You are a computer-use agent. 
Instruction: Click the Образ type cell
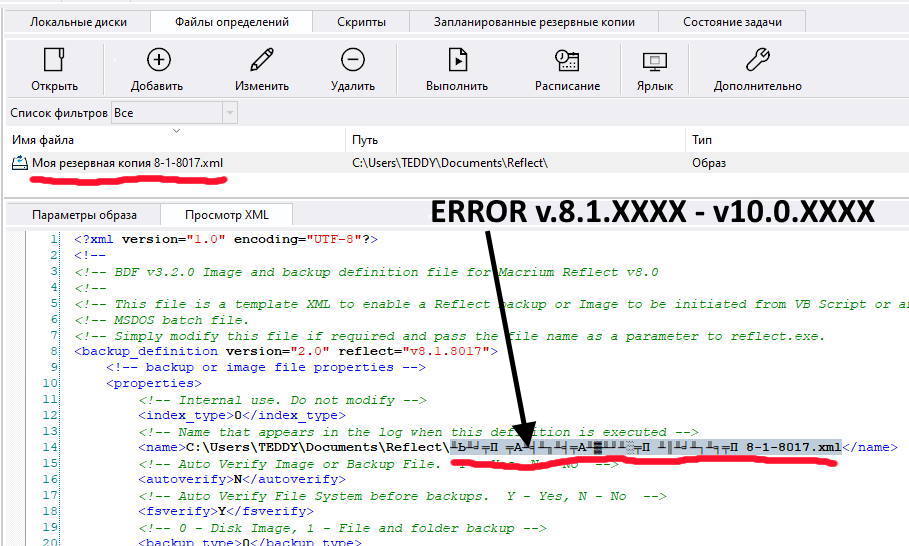(708, 163)
